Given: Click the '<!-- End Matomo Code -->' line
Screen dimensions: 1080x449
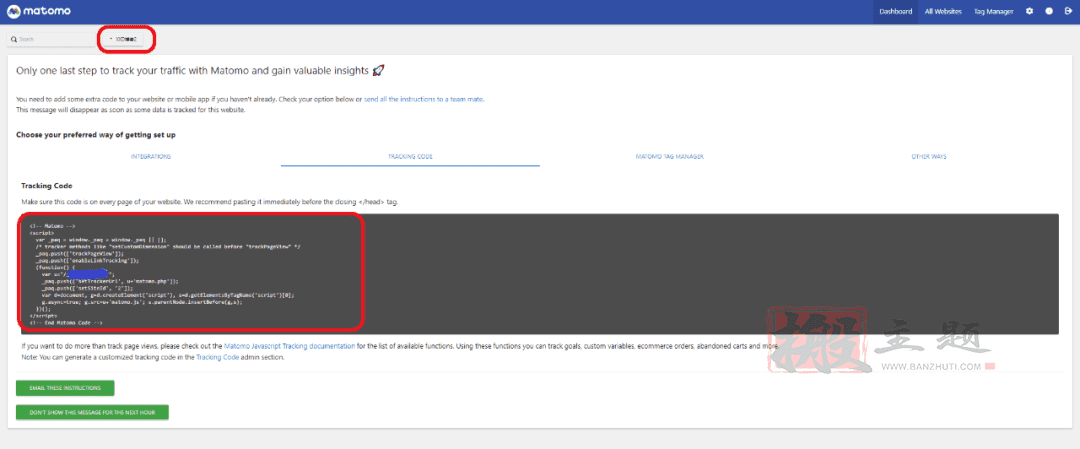Looking at the screenshot, I should click(66, 322).
